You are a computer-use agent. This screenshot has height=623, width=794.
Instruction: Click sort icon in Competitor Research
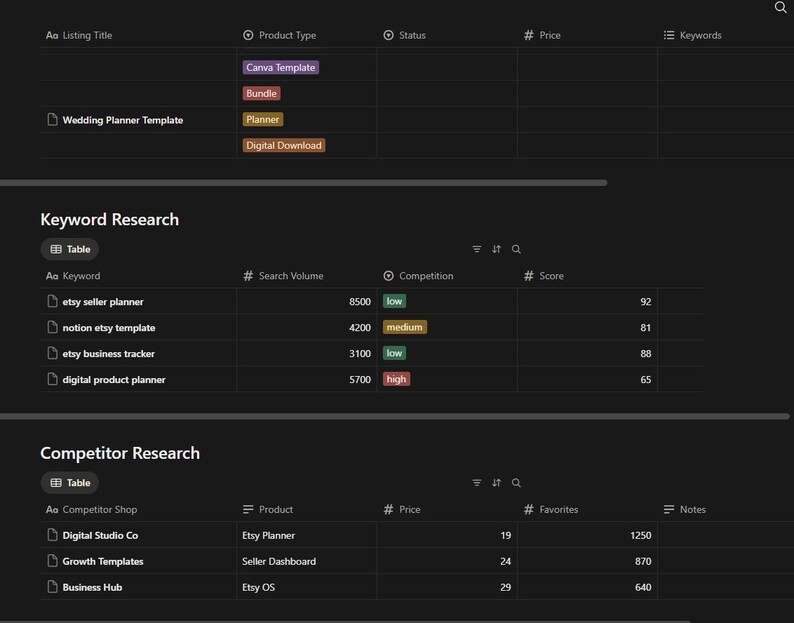click(496, 483)
